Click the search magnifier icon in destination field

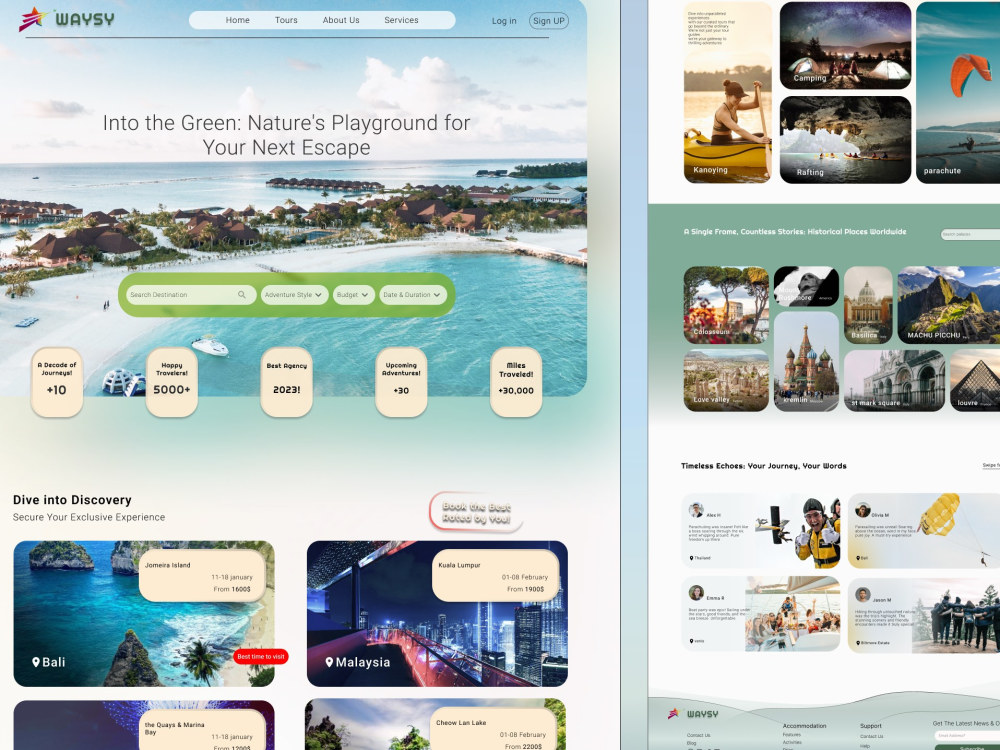tap(242, 295)
